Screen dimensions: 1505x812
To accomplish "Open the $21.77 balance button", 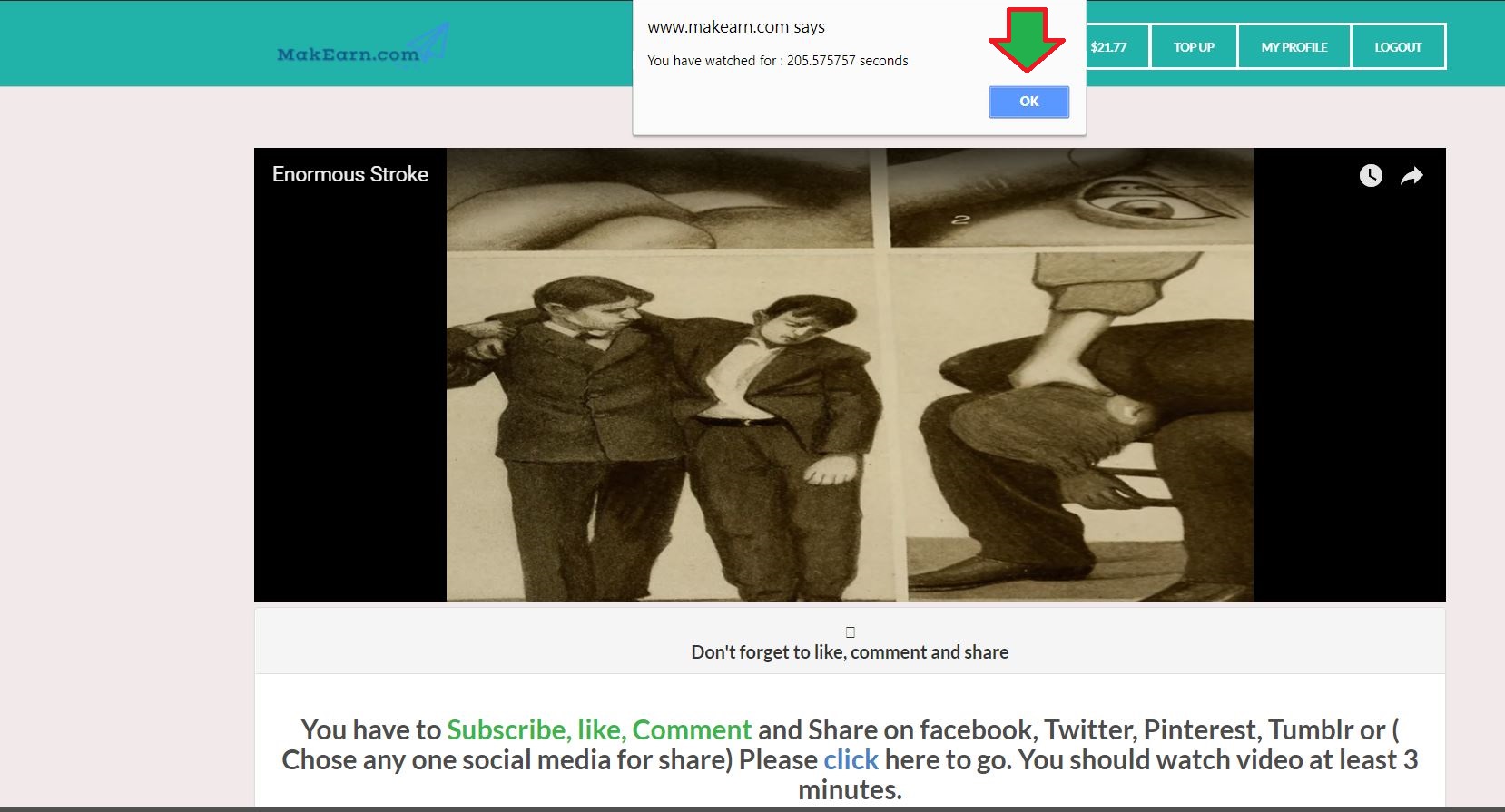I will pyautogui.click(x=1108, y=46).
